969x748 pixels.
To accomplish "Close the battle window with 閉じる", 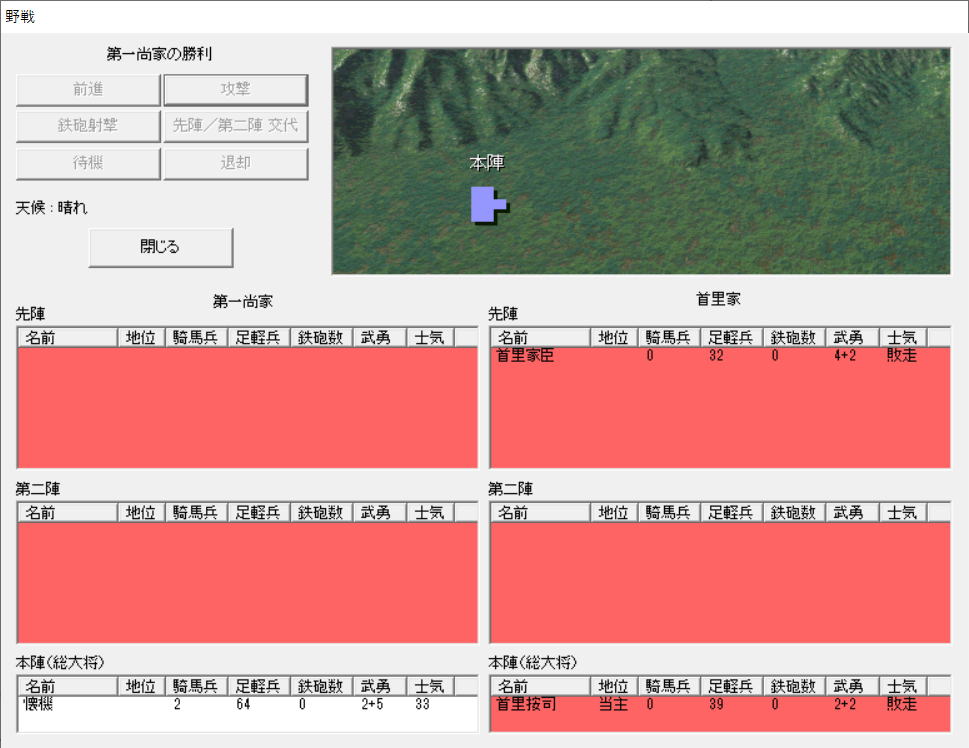I will (160, 247).
